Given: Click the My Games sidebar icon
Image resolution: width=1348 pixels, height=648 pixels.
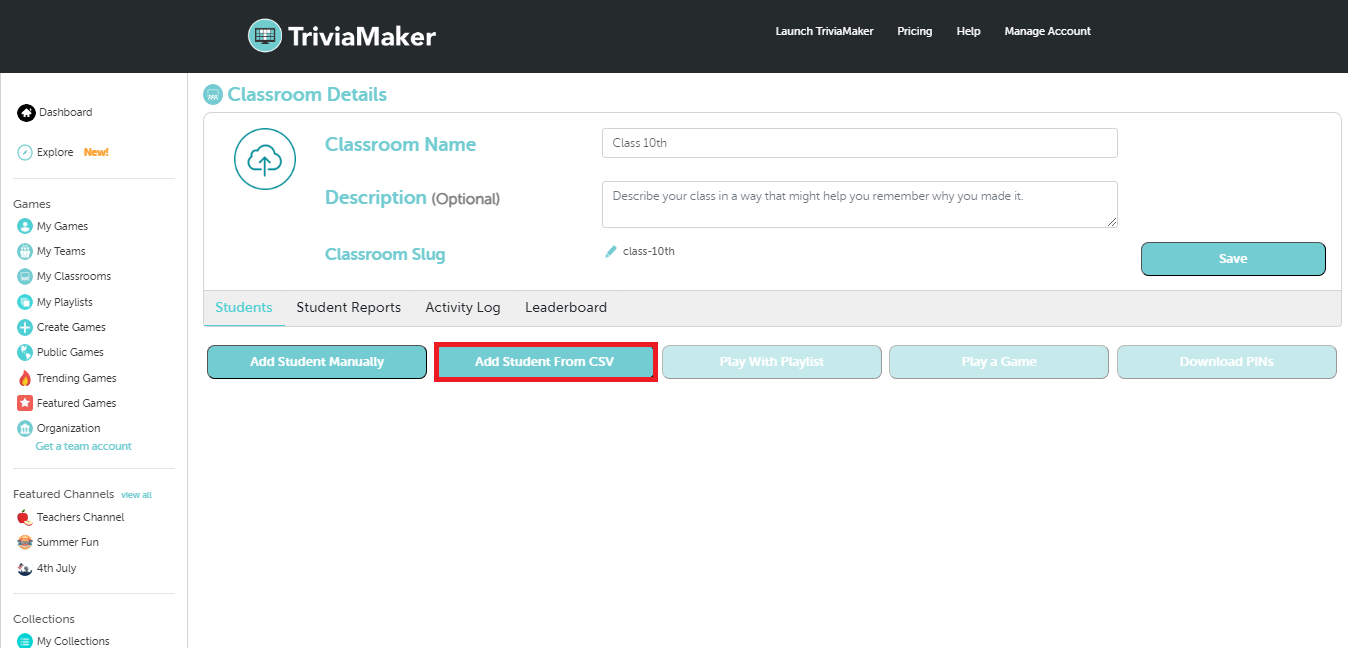Looking at the screenshot, I should click(25, 226).
